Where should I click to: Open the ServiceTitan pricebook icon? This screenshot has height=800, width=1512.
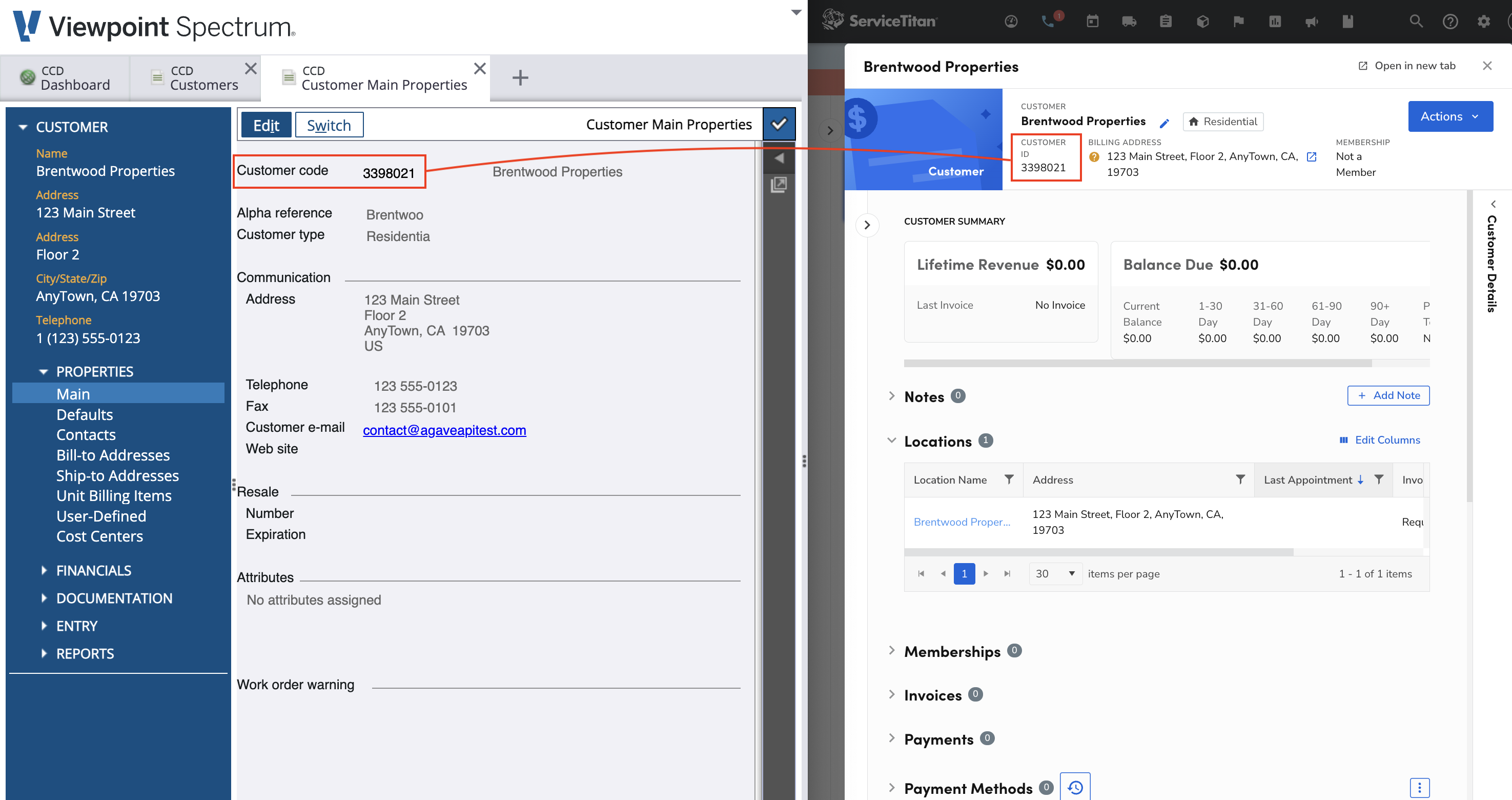pyautogui.click(x=1347, y=22)
